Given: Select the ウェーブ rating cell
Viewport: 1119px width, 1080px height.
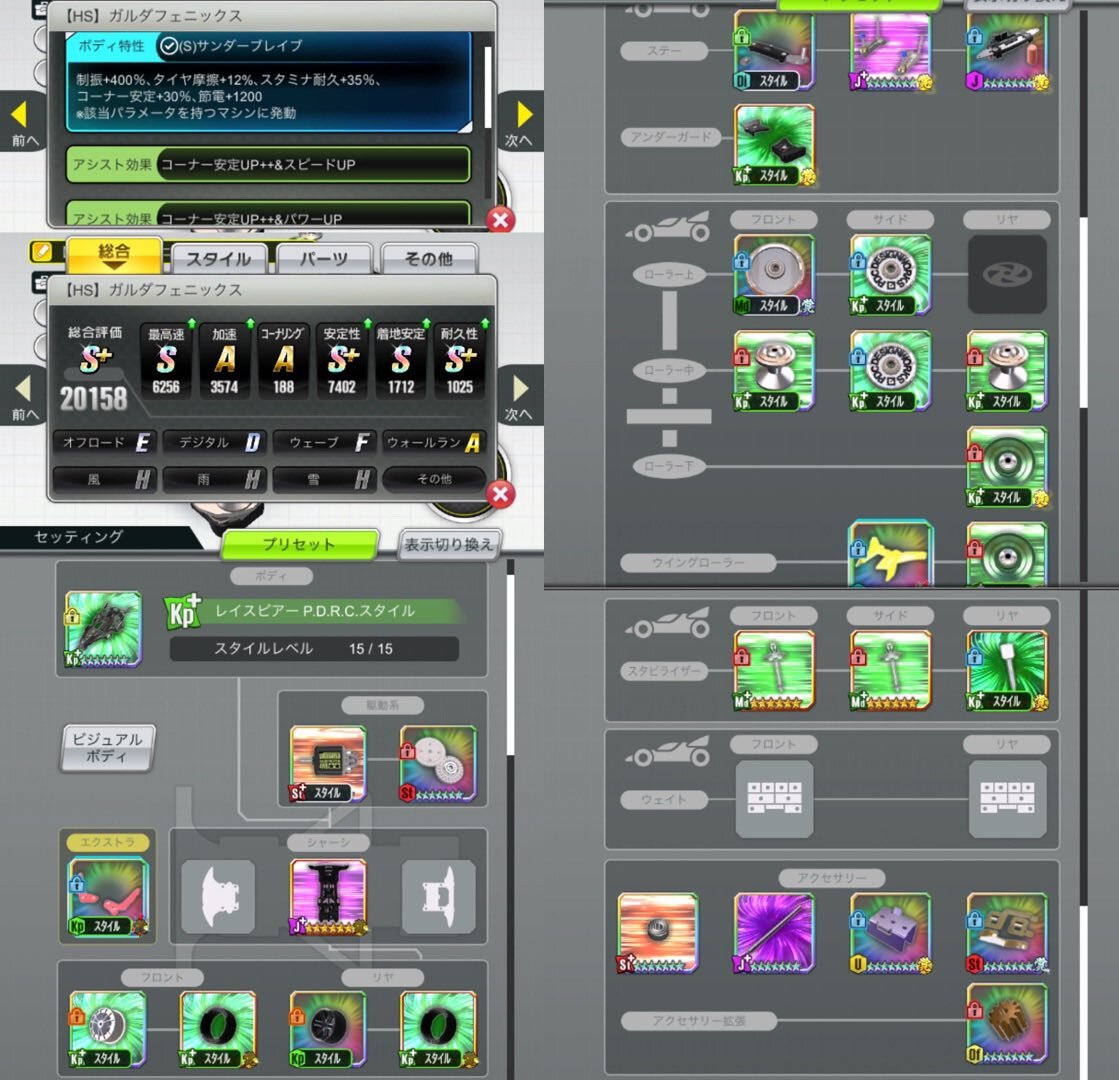Looking at the screenshot, I should pos(325,443).
